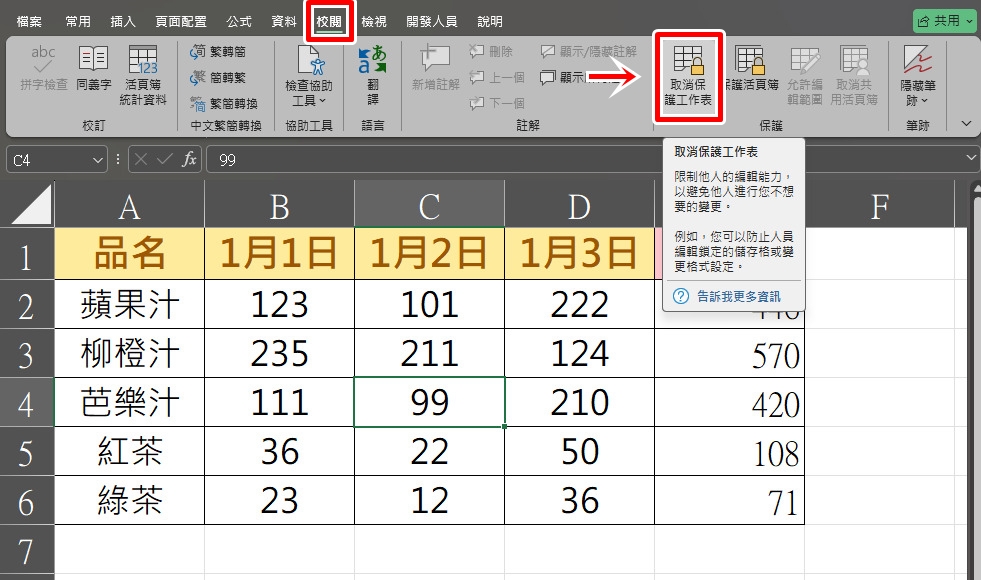Select row 2 header

[27, 305]
